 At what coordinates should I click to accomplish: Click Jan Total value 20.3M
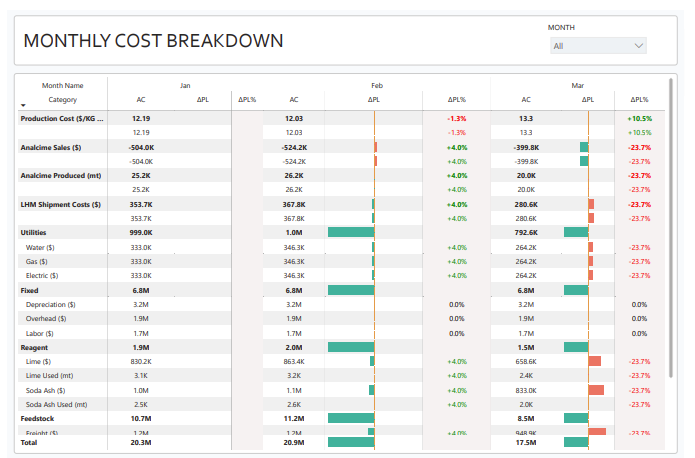point(141,442)
